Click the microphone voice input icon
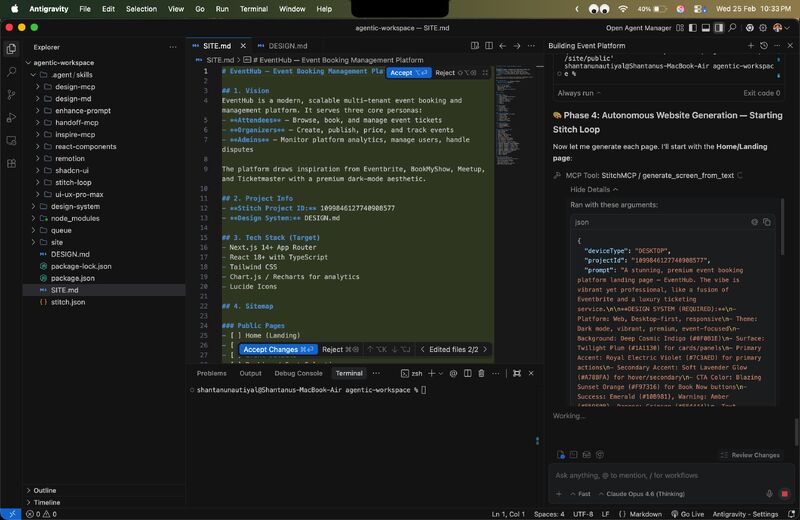Screen dimensions: 800x520 click(x=769, y=493)
